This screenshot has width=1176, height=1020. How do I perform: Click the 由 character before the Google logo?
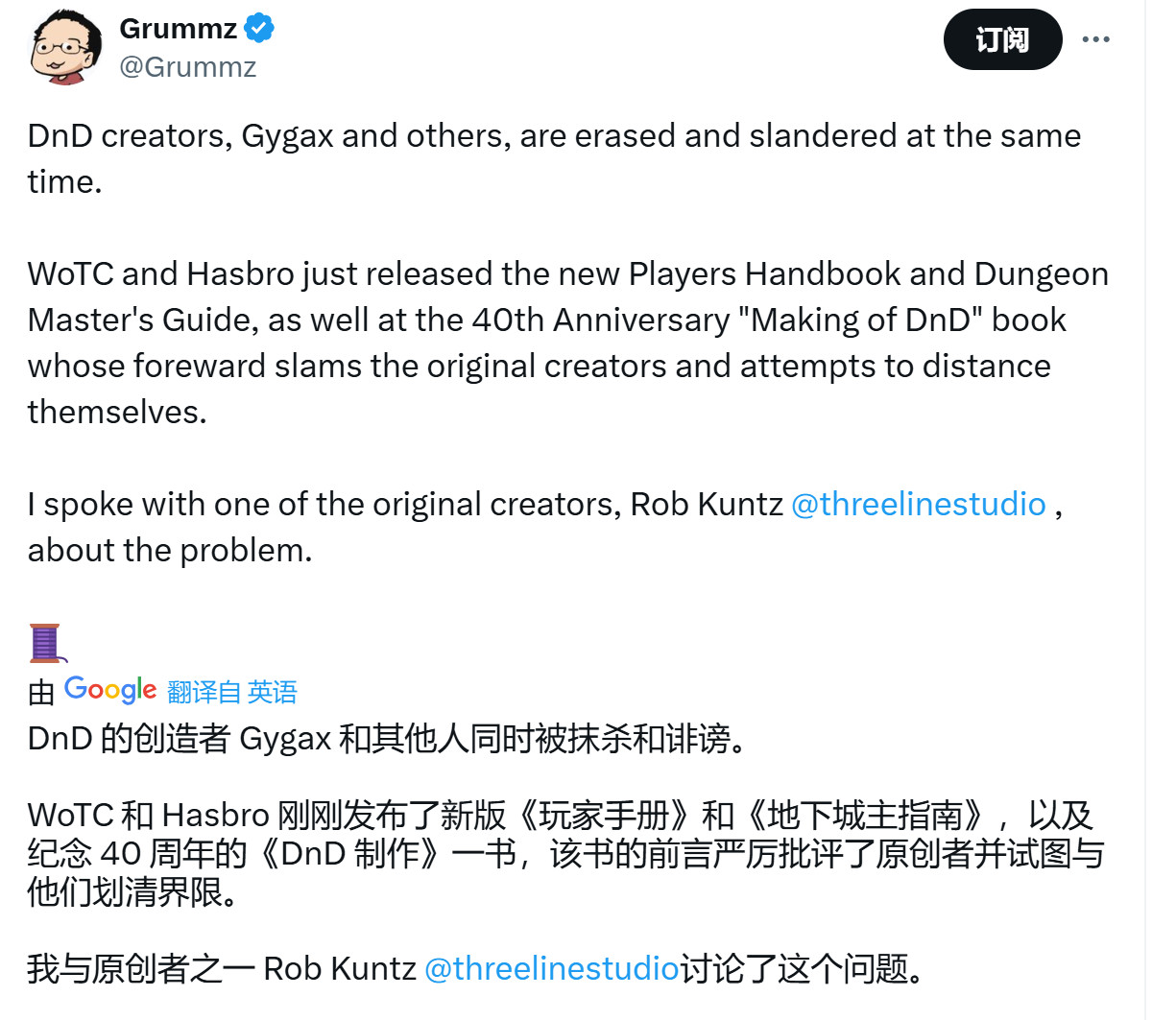[41, 692]
